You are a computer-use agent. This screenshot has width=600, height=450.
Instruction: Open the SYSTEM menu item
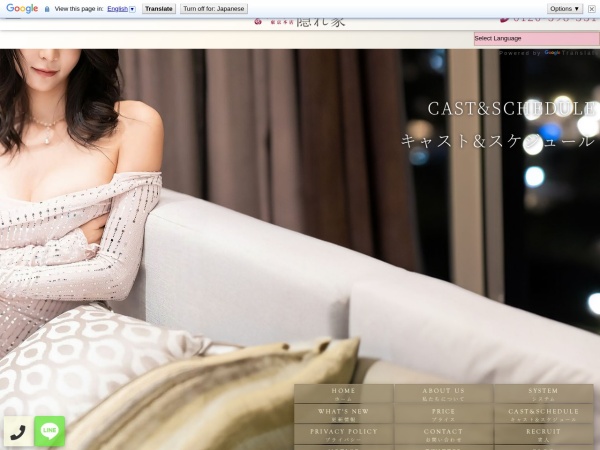(x=543, y=394)
